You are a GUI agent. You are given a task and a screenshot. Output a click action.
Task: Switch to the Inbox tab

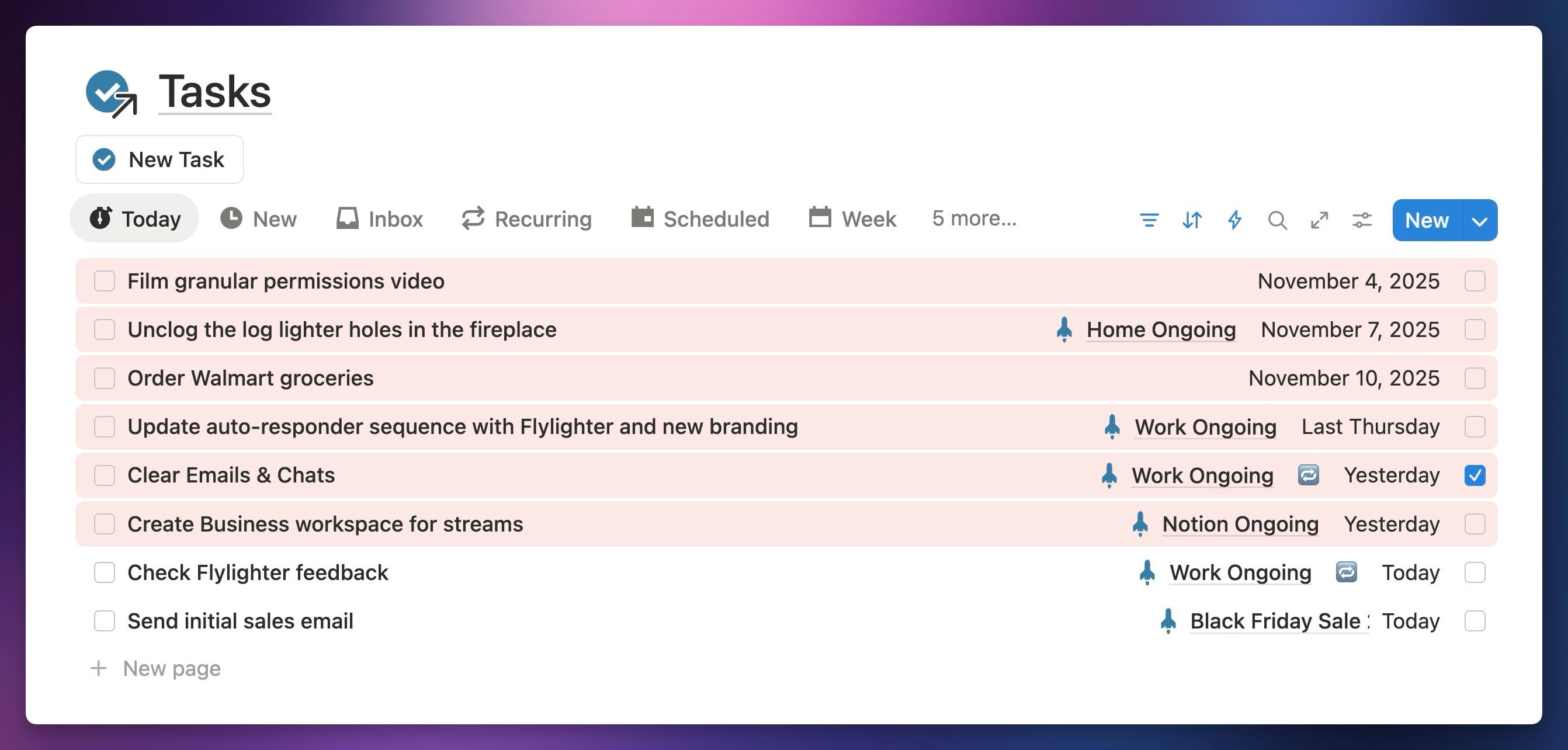pyautogui.click(x=380, y=218)
